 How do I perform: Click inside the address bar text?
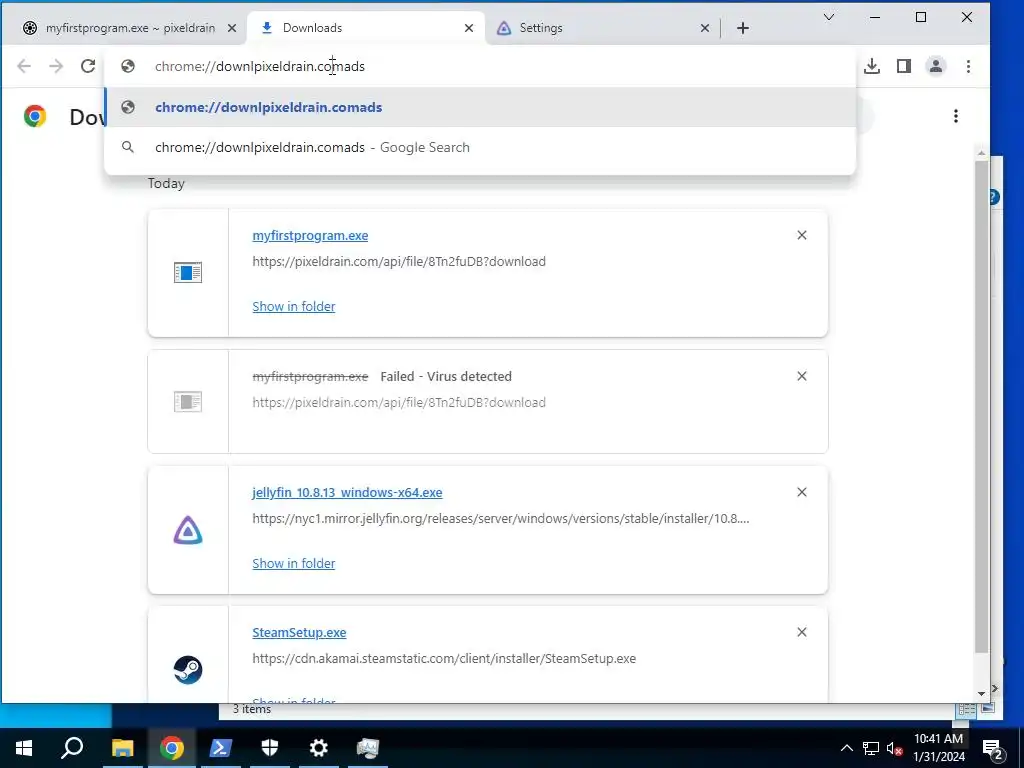(x=260, y=66)
